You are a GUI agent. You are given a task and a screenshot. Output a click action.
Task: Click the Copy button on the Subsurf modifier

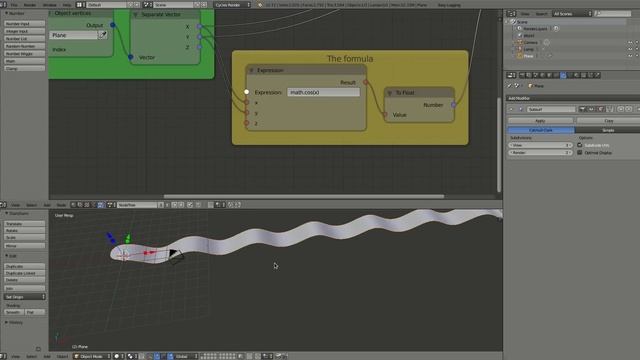click(x=608, y=121)
